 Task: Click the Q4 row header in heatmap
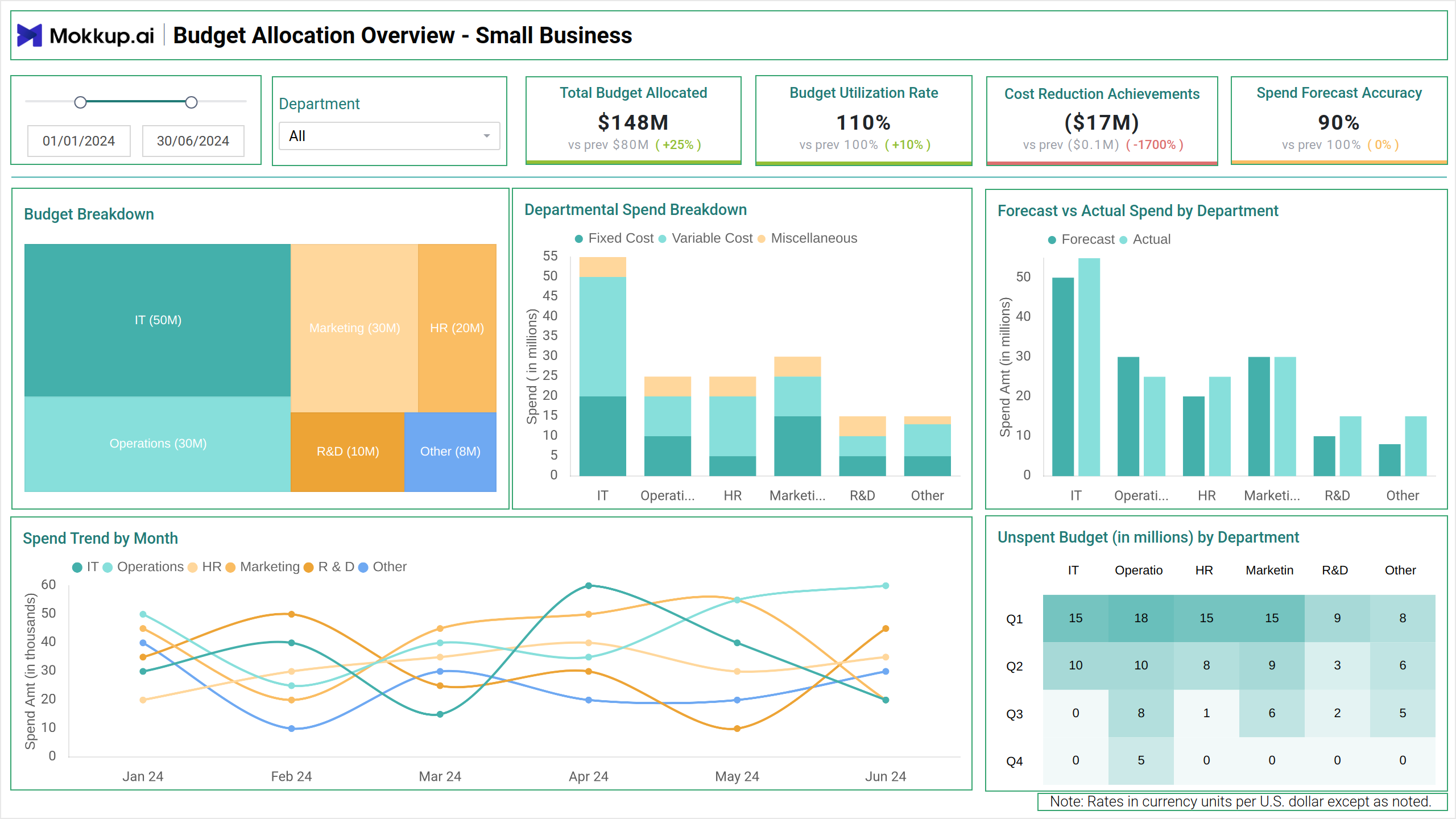tap(1015, 762)
